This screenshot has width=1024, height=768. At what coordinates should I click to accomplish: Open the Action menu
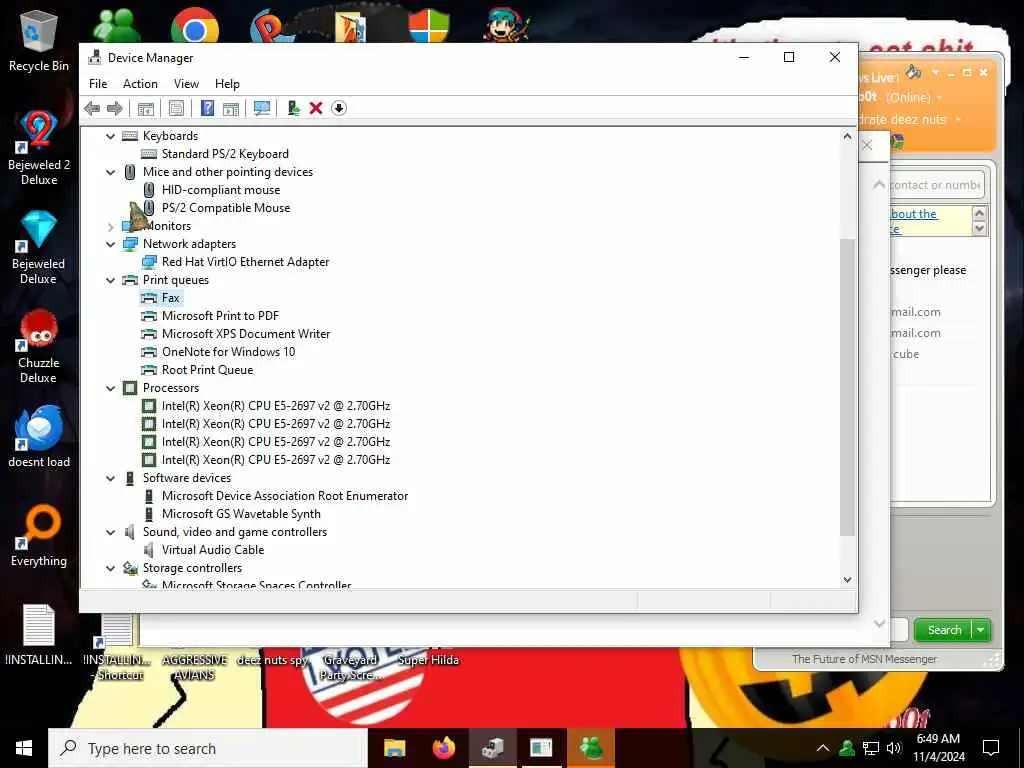(x=140, y=84)
